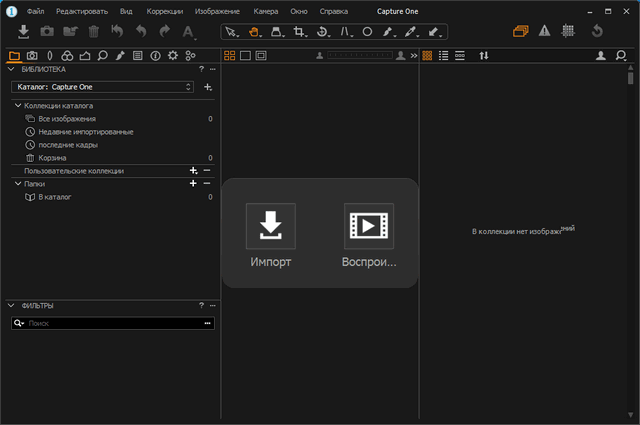
Task: Open the Каталог: Capture One dropdown
Action: pos(104,87)
